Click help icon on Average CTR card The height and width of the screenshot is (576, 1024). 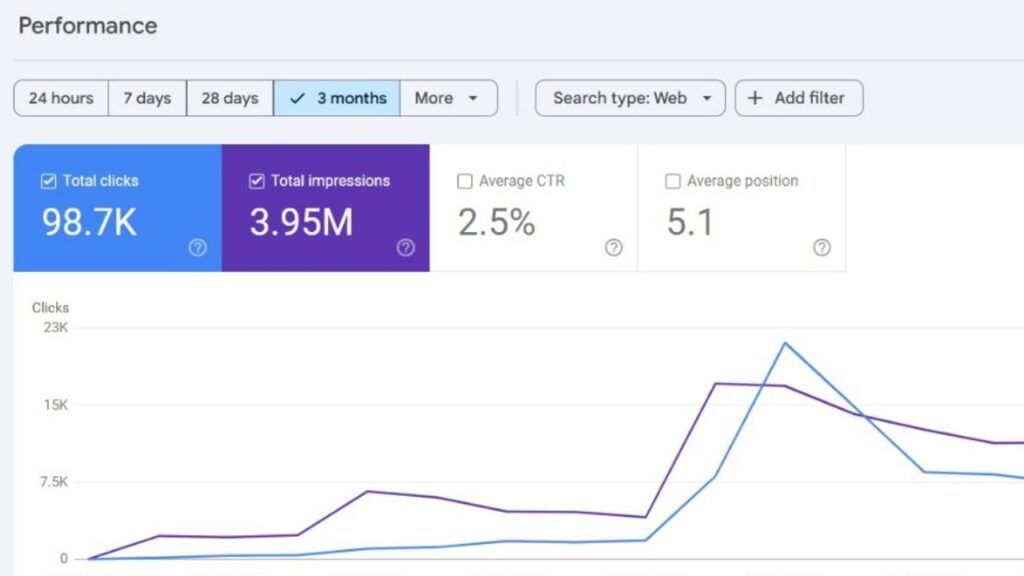point(614,248)
